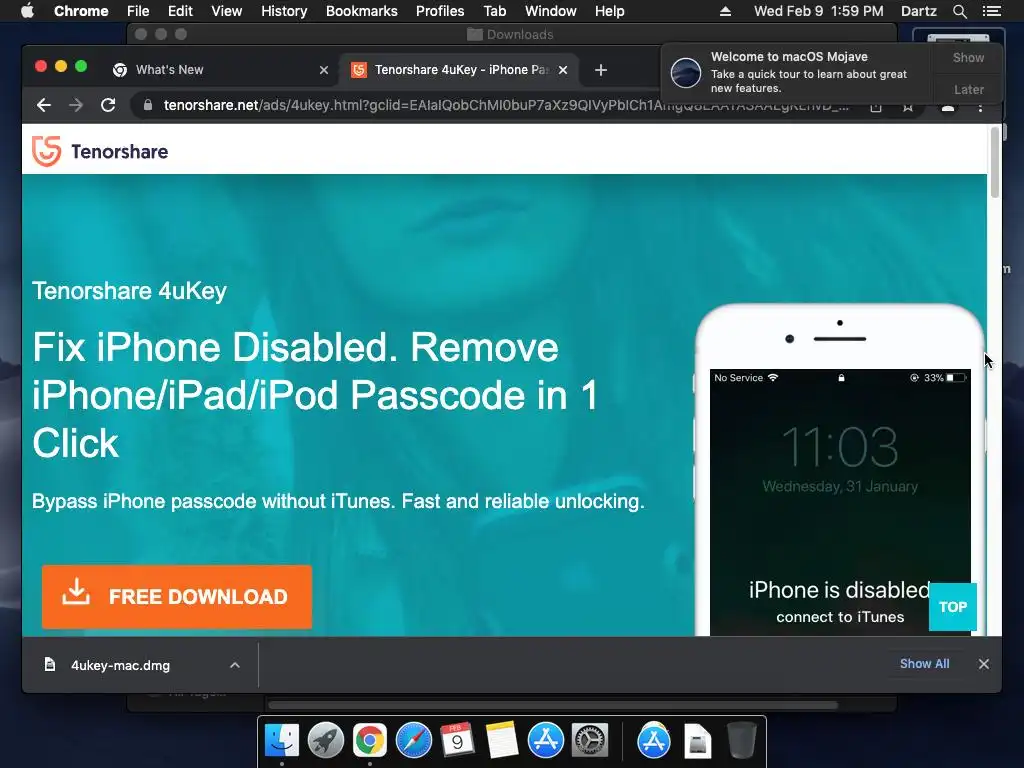The image size is (1024, 768).
Task: Click the date and time in menu bar
Action: [818, 11]
